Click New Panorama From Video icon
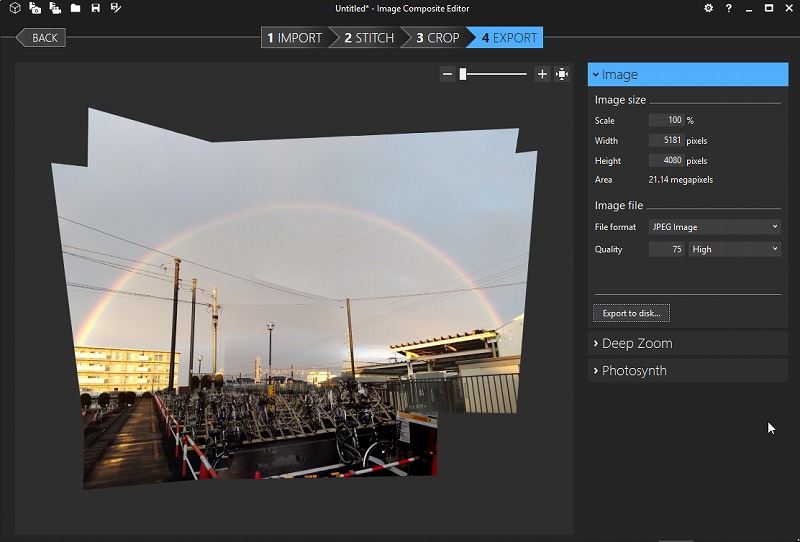The width and height of the screenshot is (800, 542). [55, 8]
